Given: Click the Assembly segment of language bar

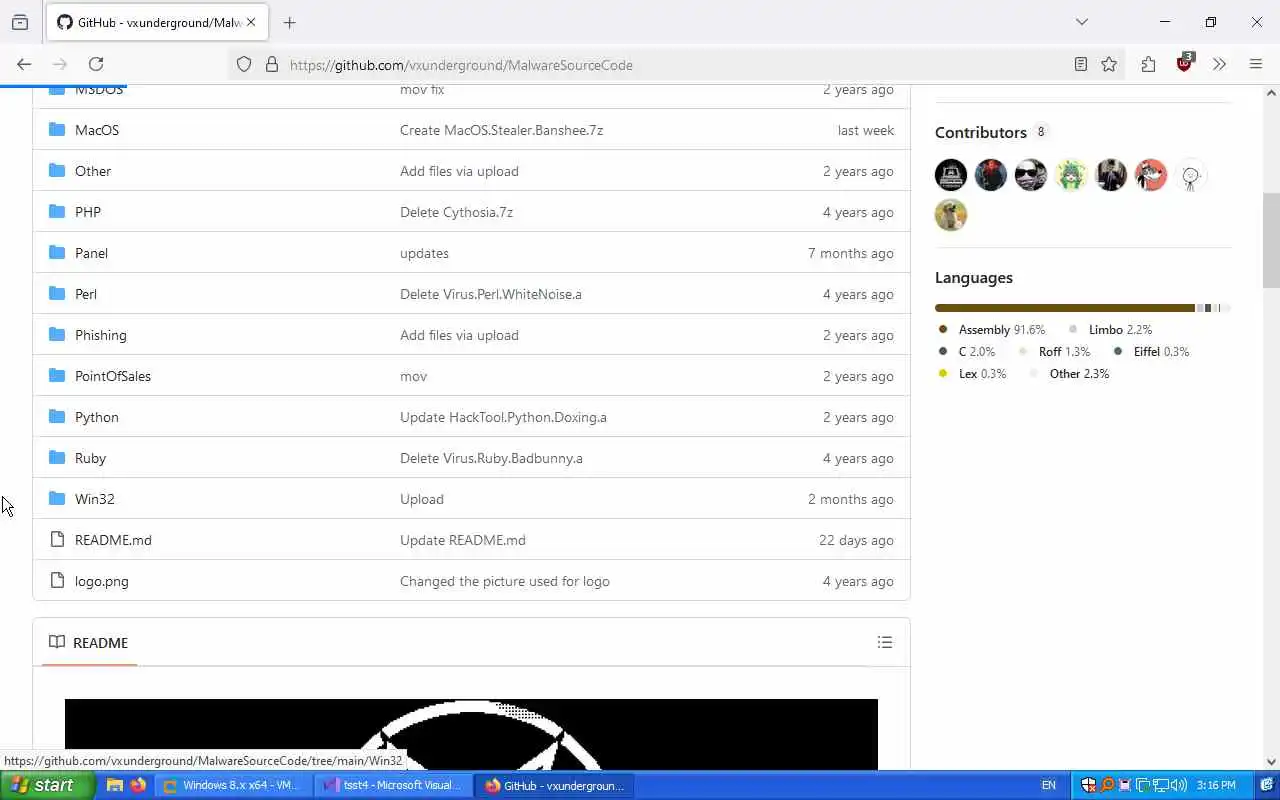Looking at the screenshot, I should pos(1065,308).
